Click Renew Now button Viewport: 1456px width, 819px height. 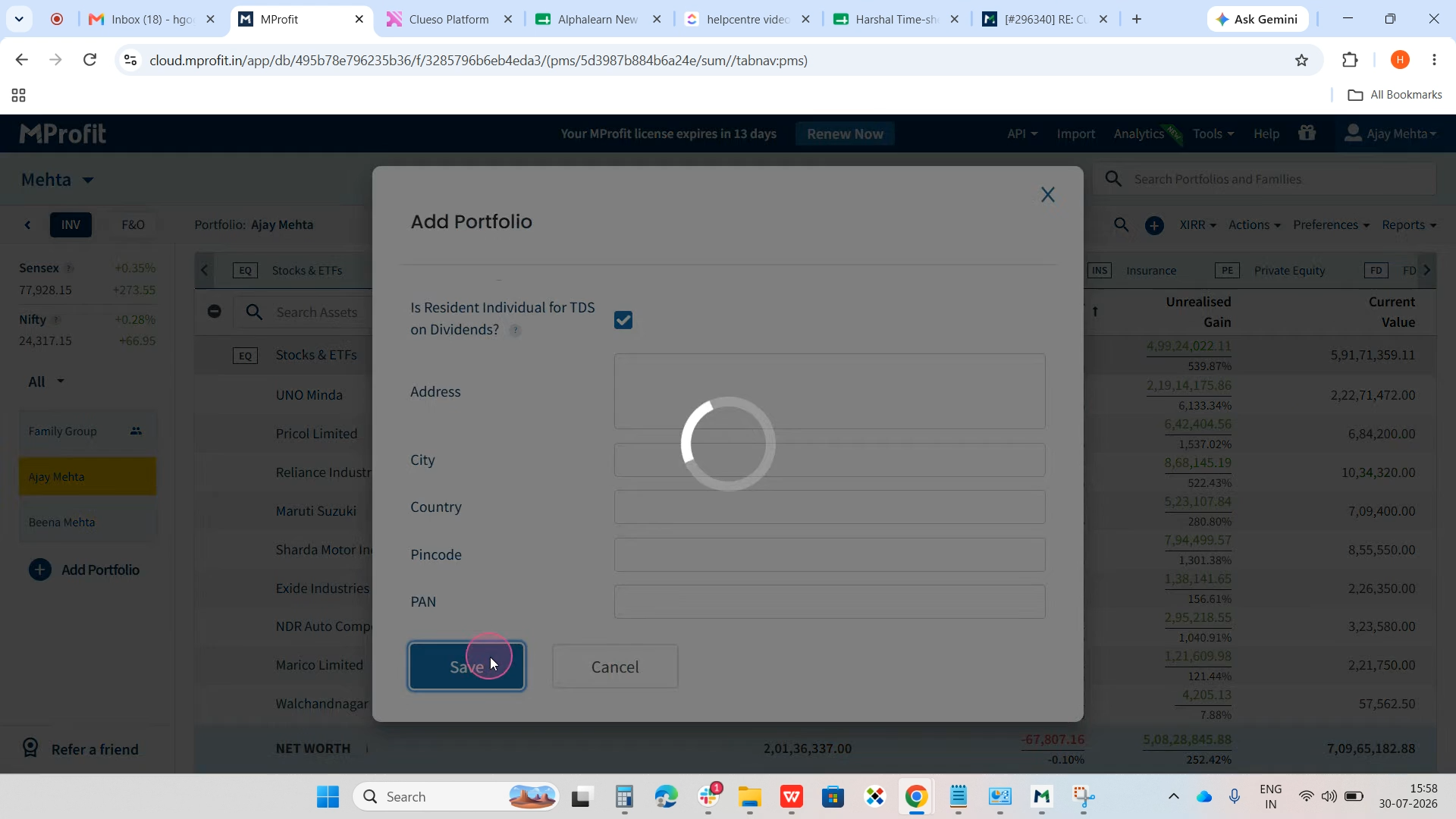coord(845,133)
